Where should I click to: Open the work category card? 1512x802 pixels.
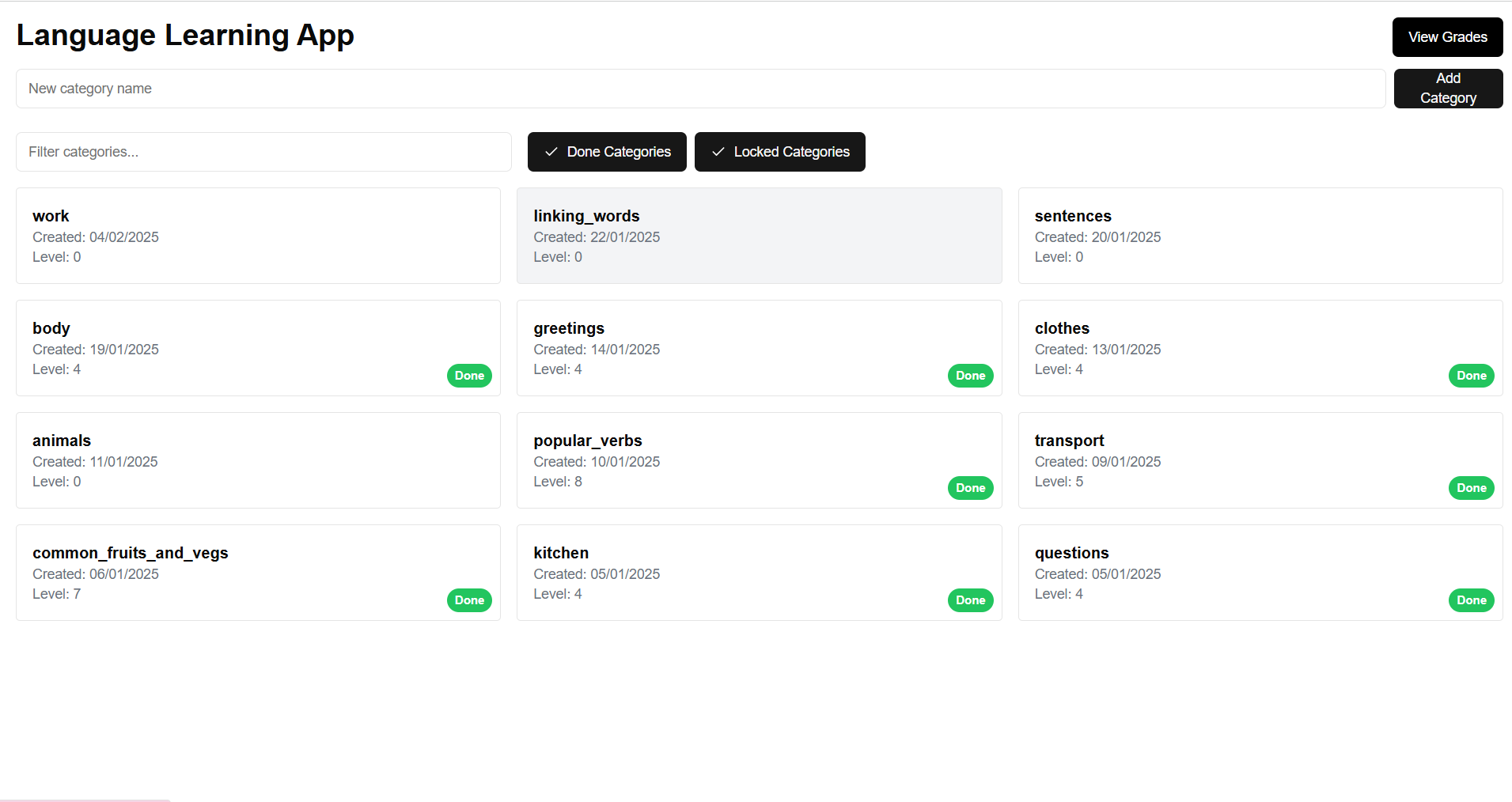click(258, 236)
